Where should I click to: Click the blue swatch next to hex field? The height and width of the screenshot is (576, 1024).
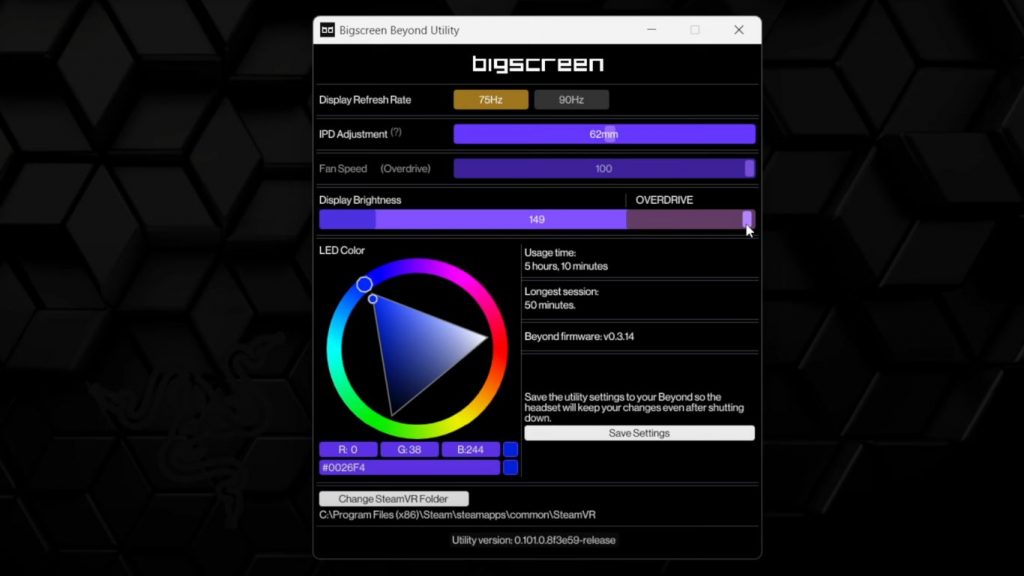point(511,467)
